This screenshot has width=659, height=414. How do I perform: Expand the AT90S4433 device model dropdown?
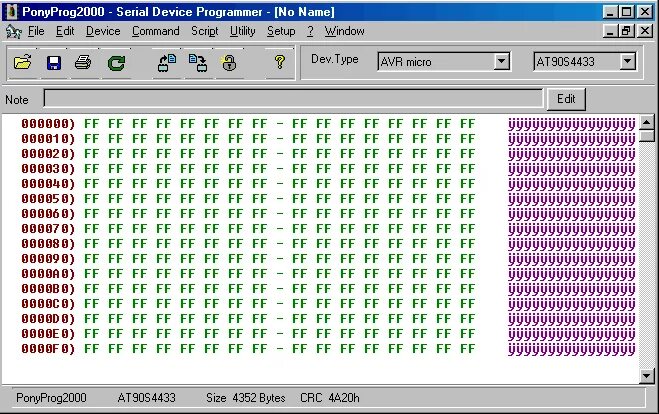627,62
